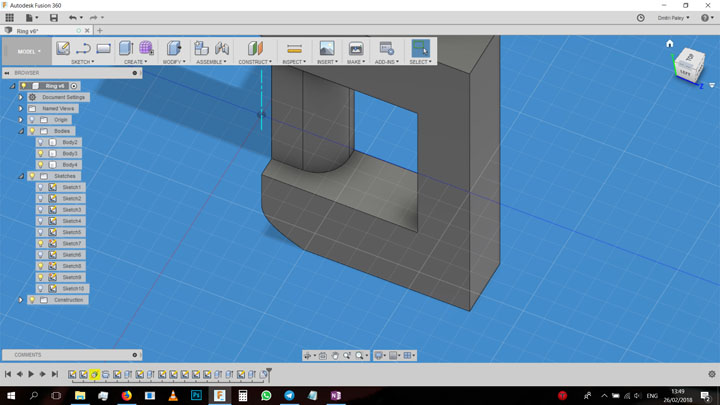
Task: Open the SKETCH menu
Action: [x=83, y=62]
